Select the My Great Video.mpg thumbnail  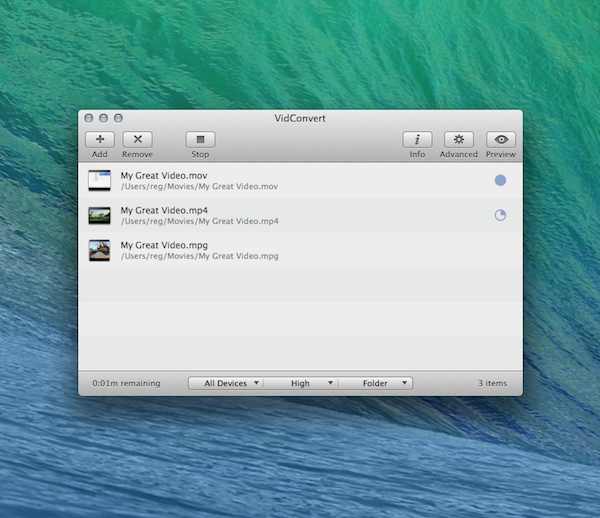click(99, 250)
